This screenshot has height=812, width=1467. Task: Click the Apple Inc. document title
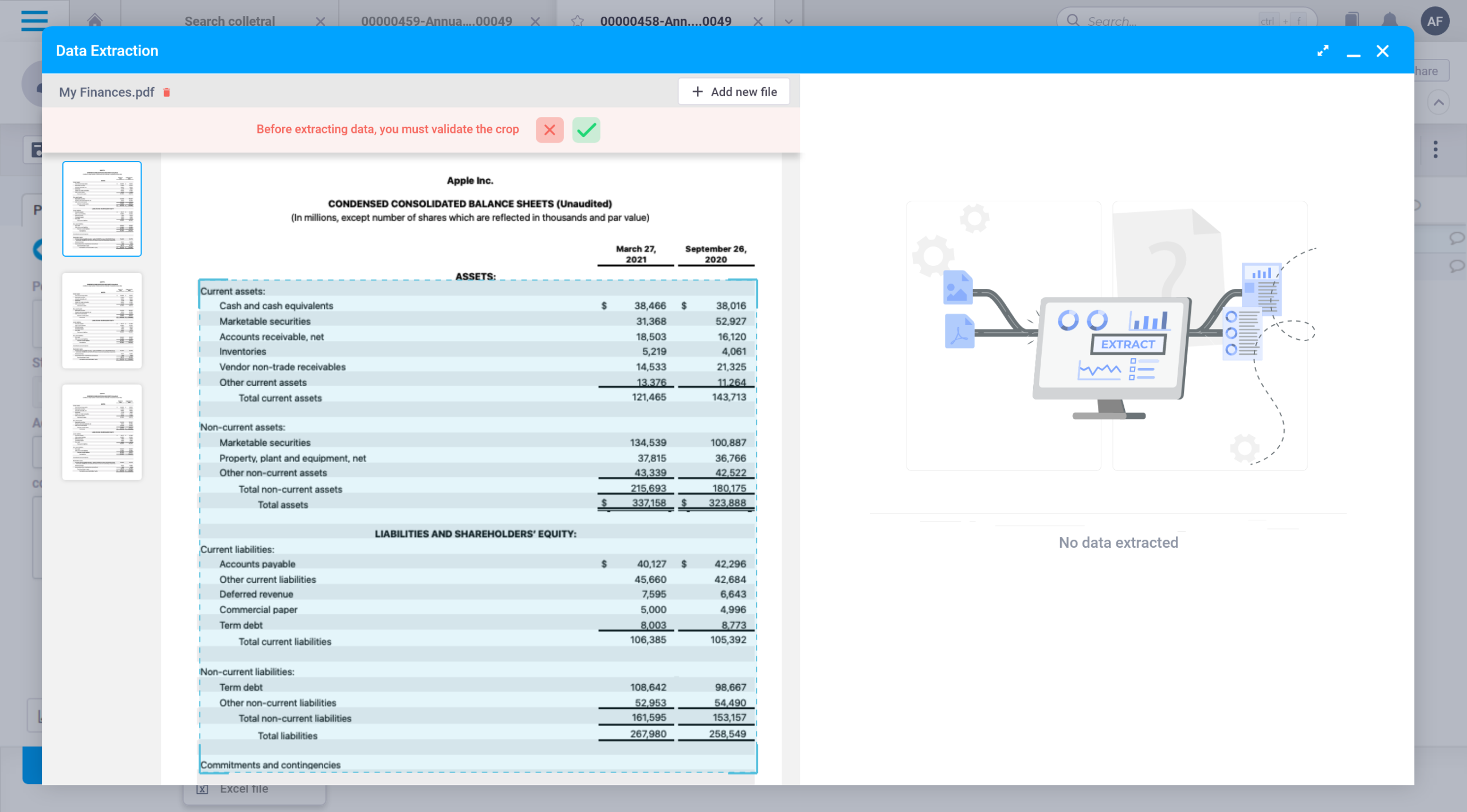[470, 181]
